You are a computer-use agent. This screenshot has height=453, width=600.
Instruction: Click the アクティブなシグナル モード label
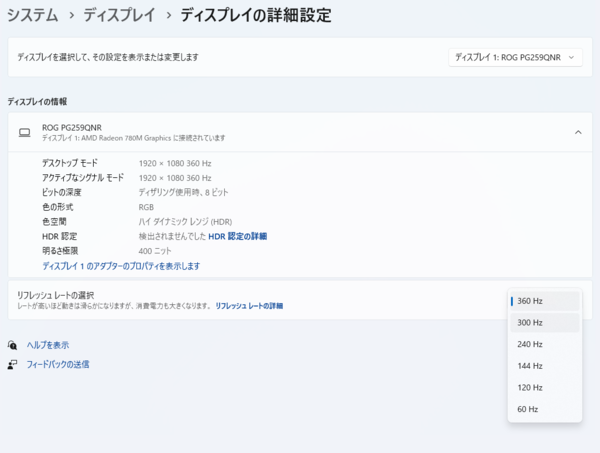83,178
